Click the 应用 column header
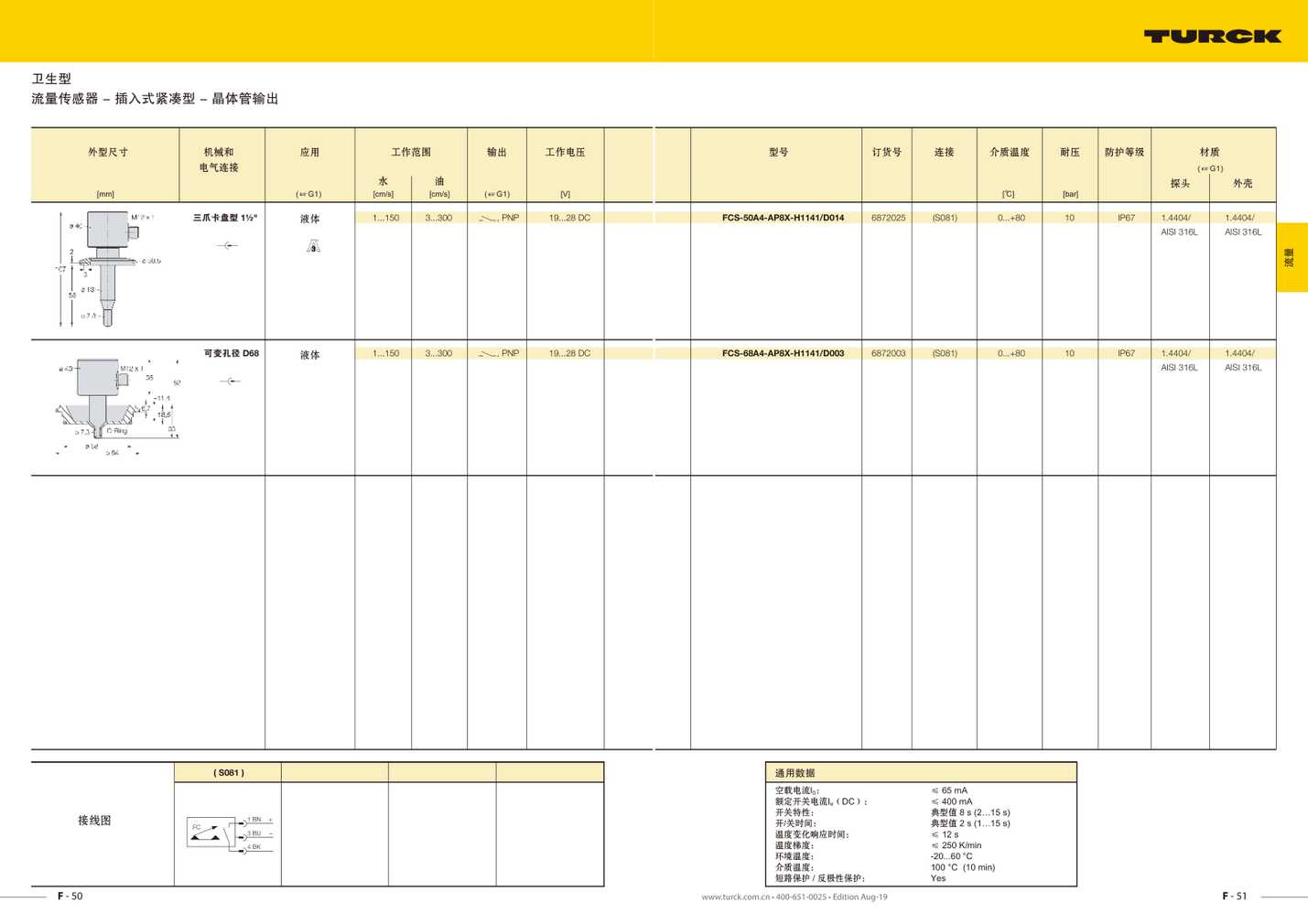Viewport: 1308px width, 924px height. coord(310,152)
